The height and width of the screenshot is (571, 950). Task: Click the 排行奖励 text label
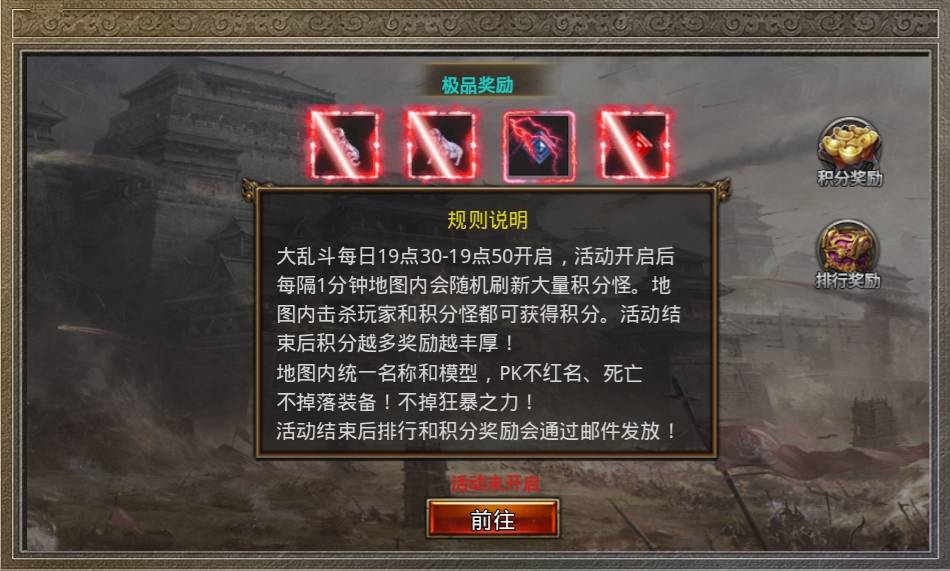pyautogui.click(x=848, y=281)
